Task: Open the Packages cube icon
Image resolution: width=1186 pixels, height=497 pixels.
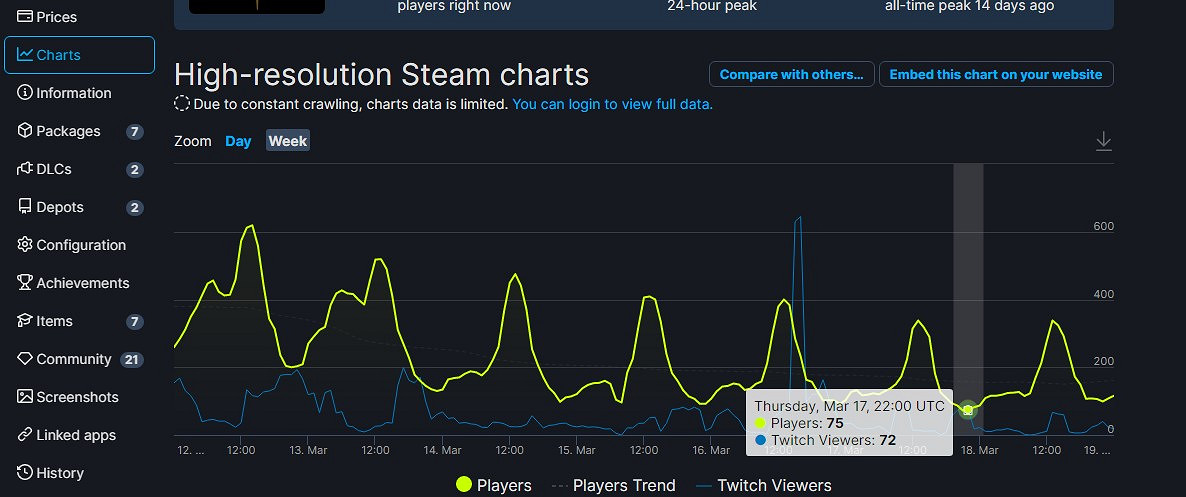Action: point(25,131)
